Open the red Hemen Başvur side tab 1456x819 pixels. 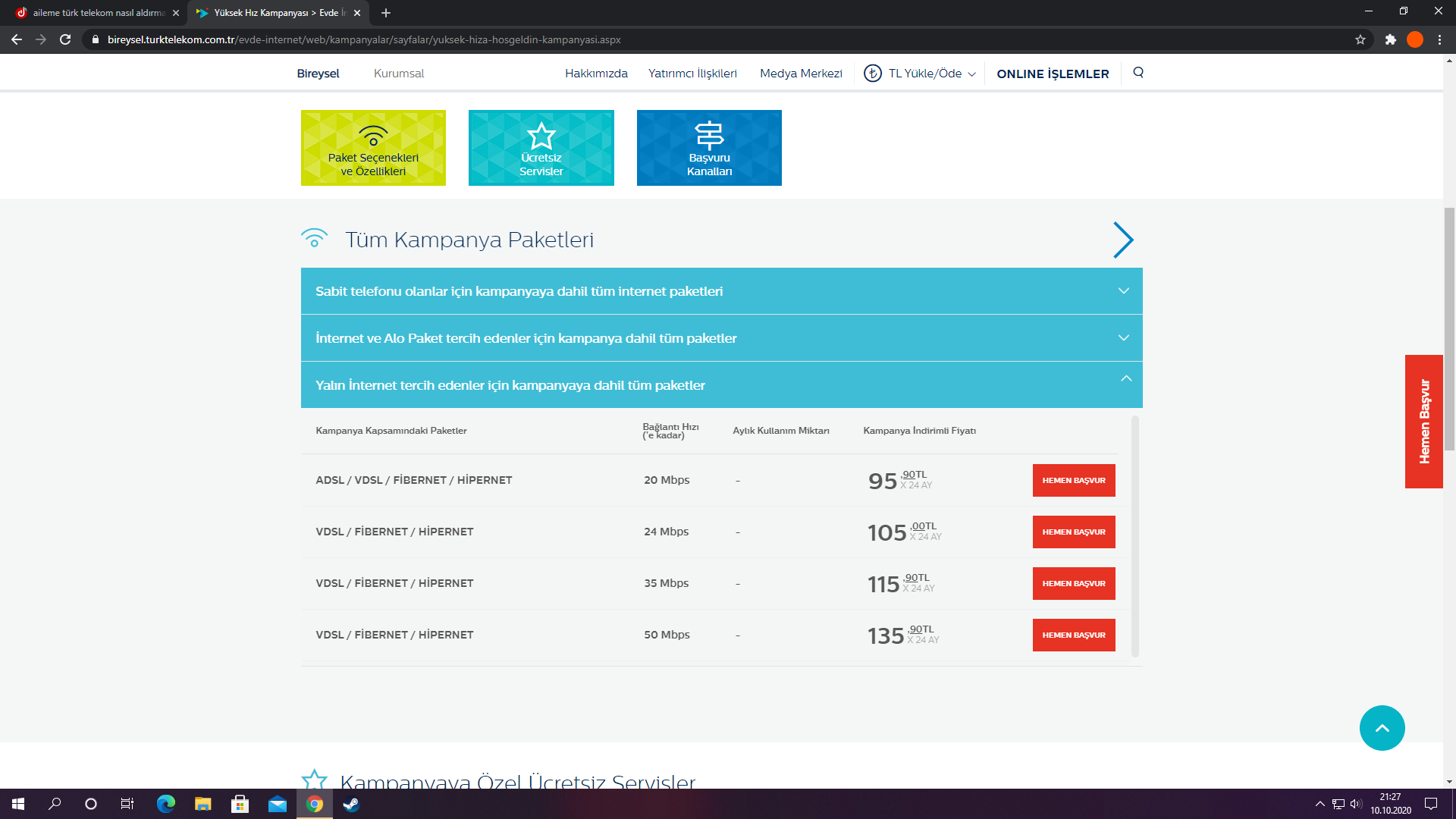point(1423,422)
